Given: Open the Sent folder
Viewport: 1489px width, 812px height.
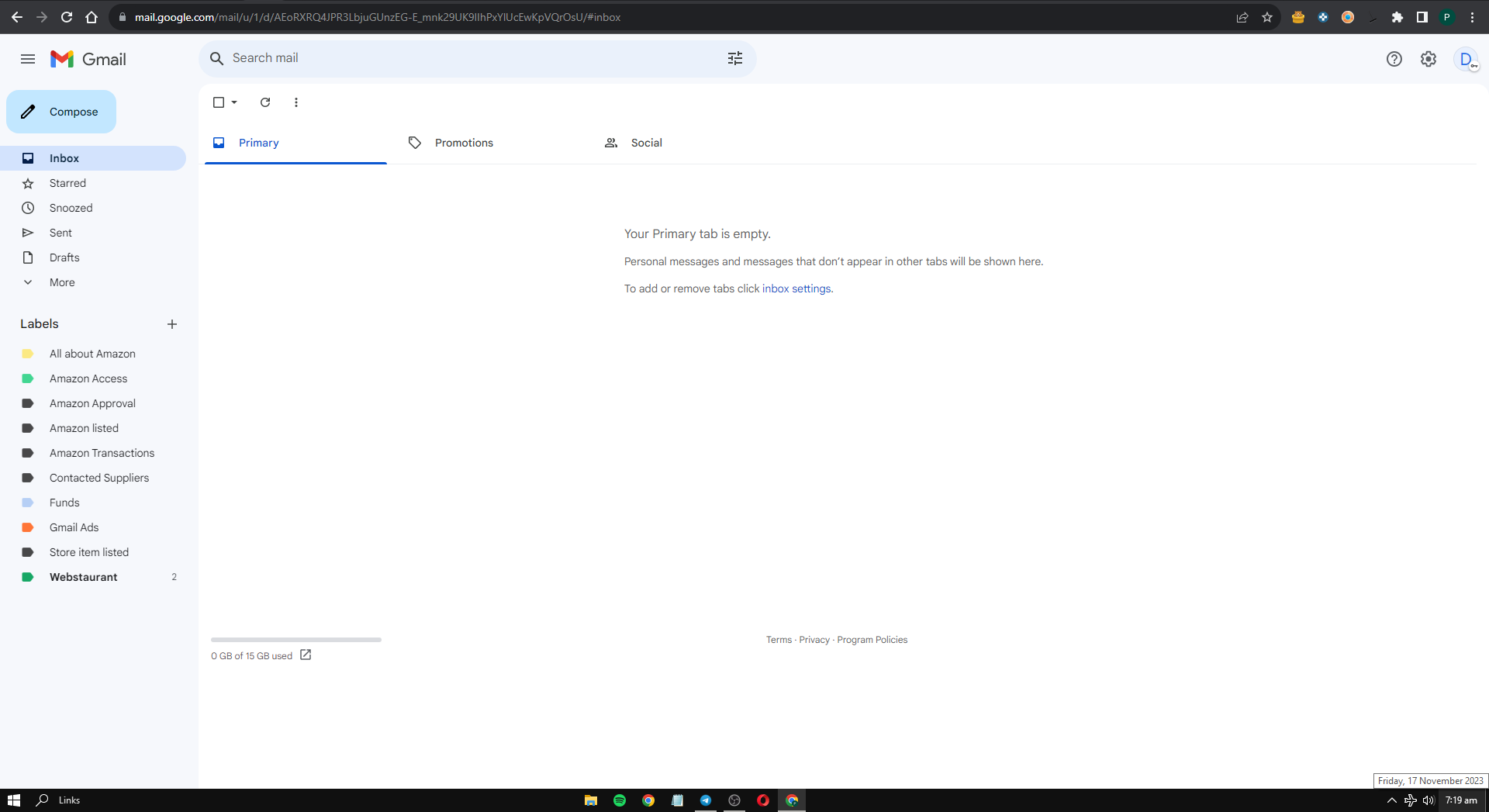Looking at the screenshot, I should (x=93, y=233).
